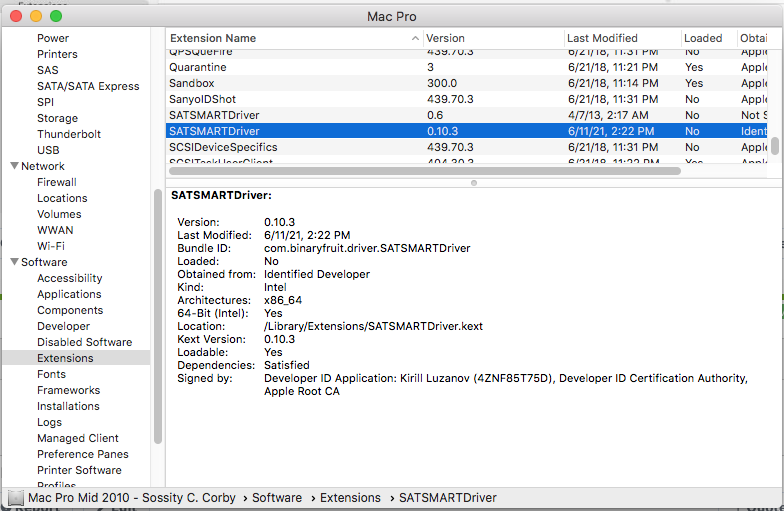Open Developer under Software

point(64,326)
